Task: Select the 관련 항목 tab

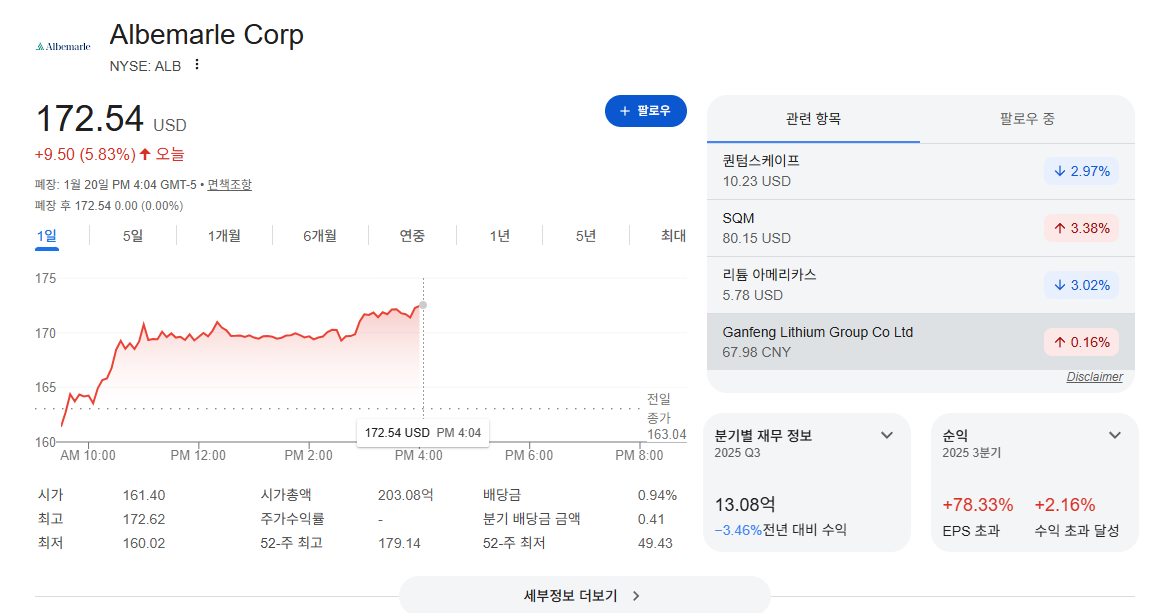Action: coord(813,119)
